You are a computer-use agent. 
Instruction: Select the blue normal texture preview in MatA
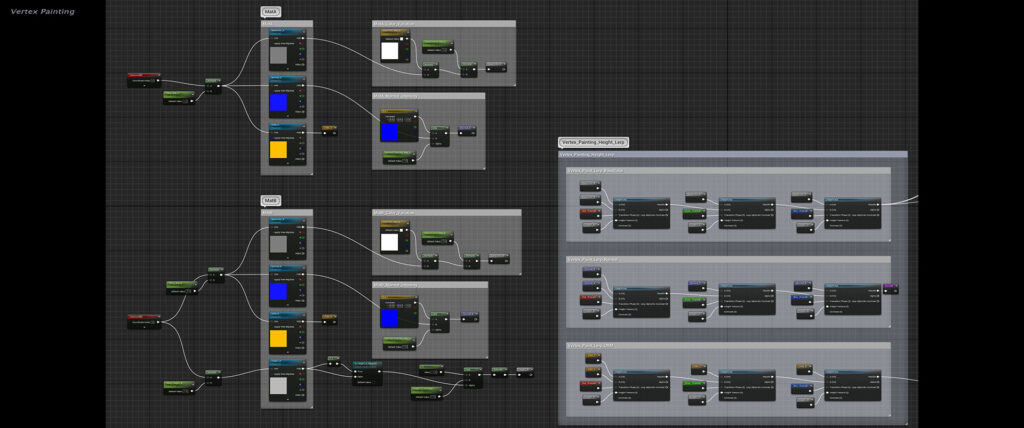tap(278, 102)
